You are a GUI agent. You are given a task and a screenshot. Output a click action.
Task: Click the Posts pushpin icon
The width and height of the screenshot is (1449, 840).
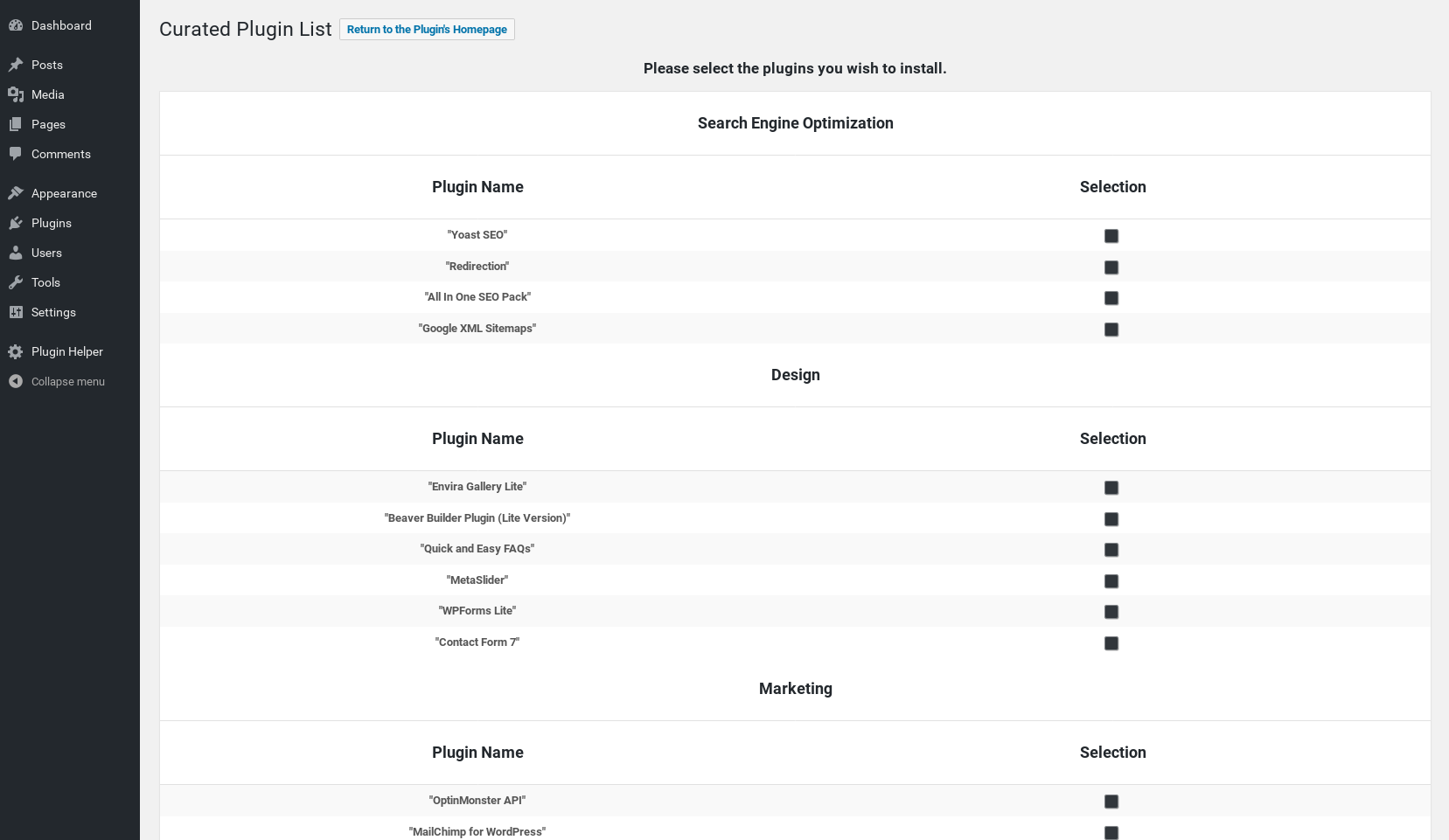[x=16, y=65]
